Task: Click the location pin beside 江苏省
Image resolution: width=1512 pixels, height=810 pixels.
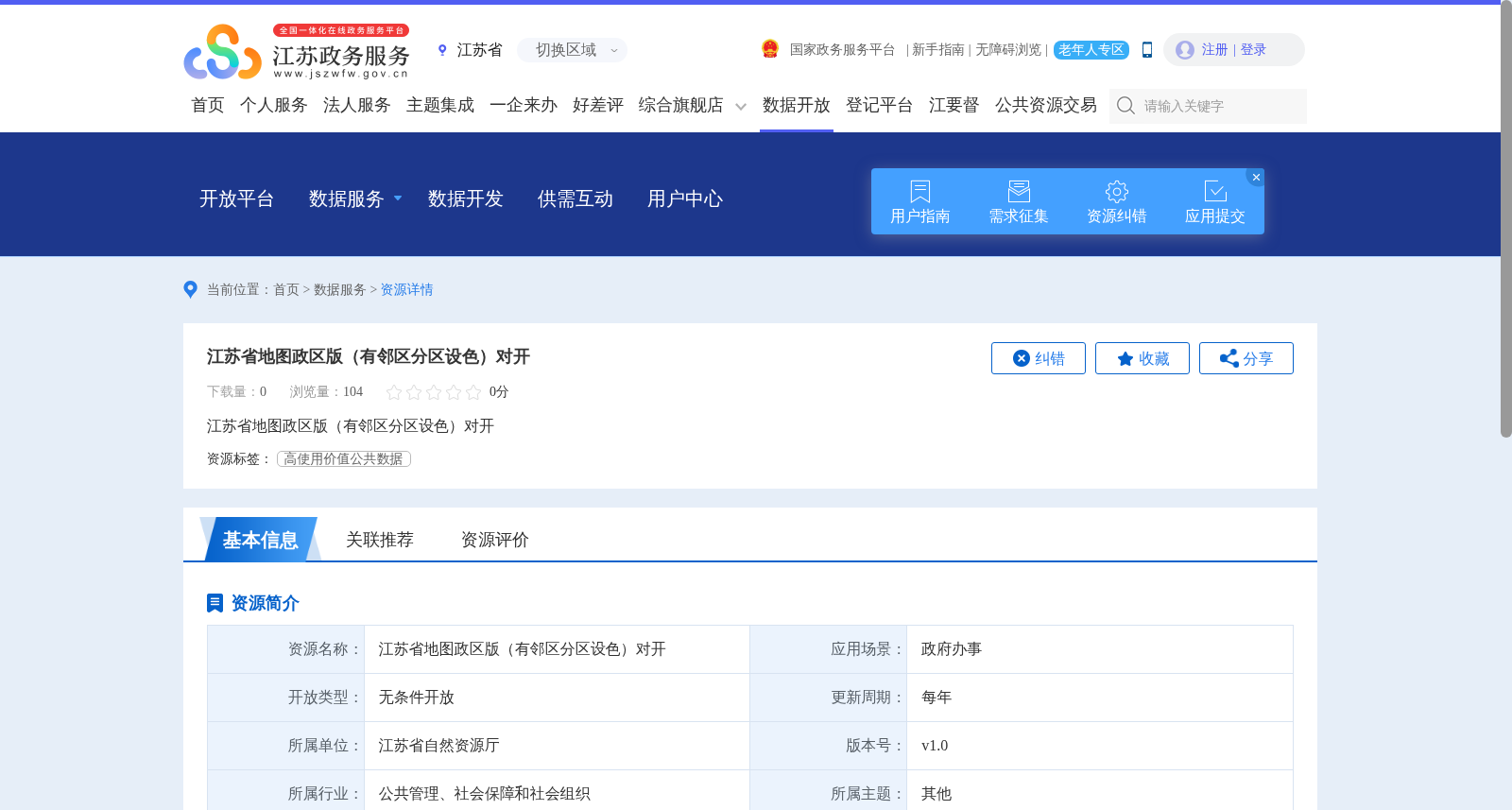Action: coord(442,50)
